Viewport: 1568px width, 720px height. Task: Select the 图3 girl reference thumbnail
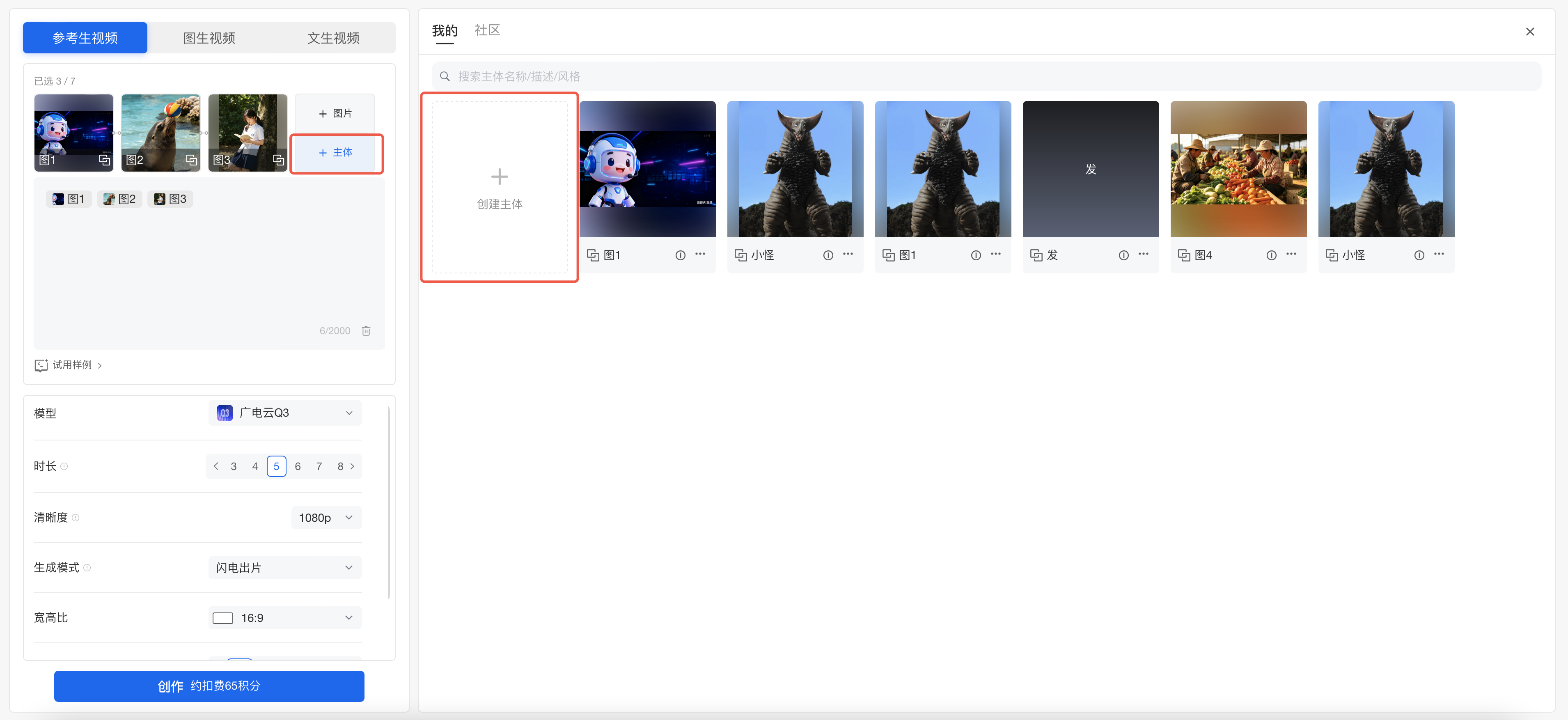point(248,133)
